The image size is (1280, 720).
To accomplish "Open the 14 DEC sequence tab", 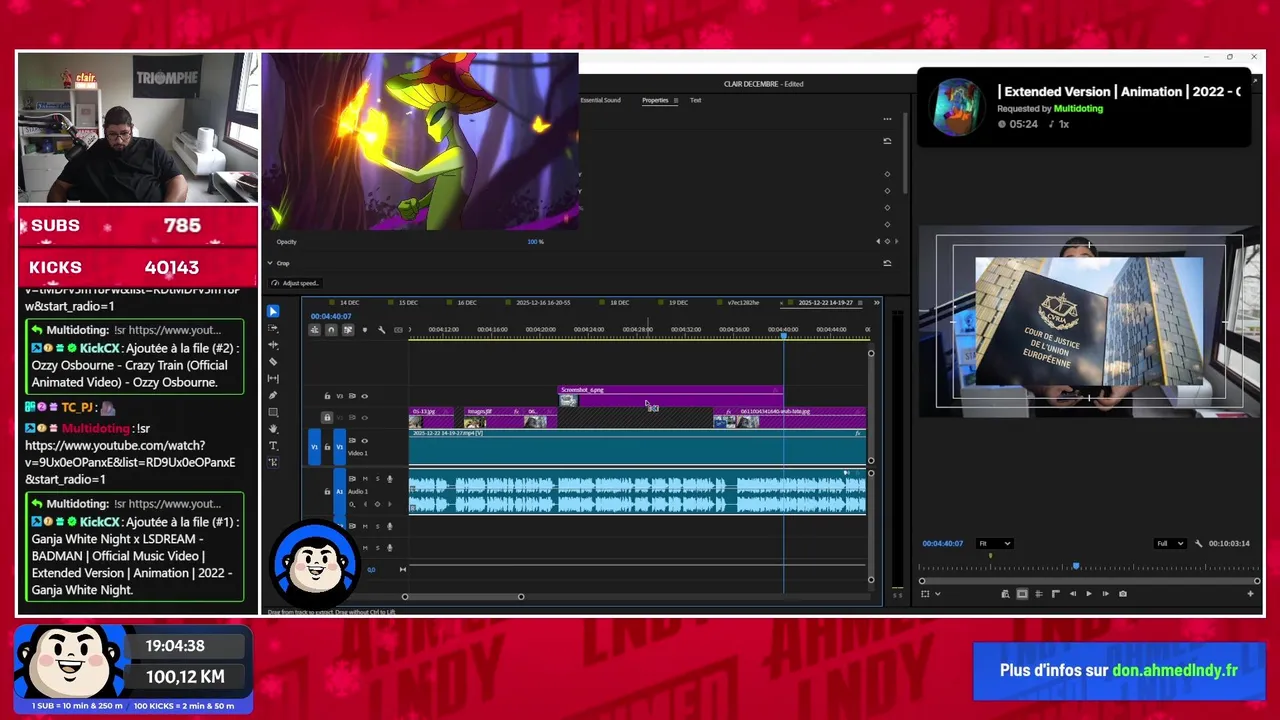I will [x=349, y=302].
